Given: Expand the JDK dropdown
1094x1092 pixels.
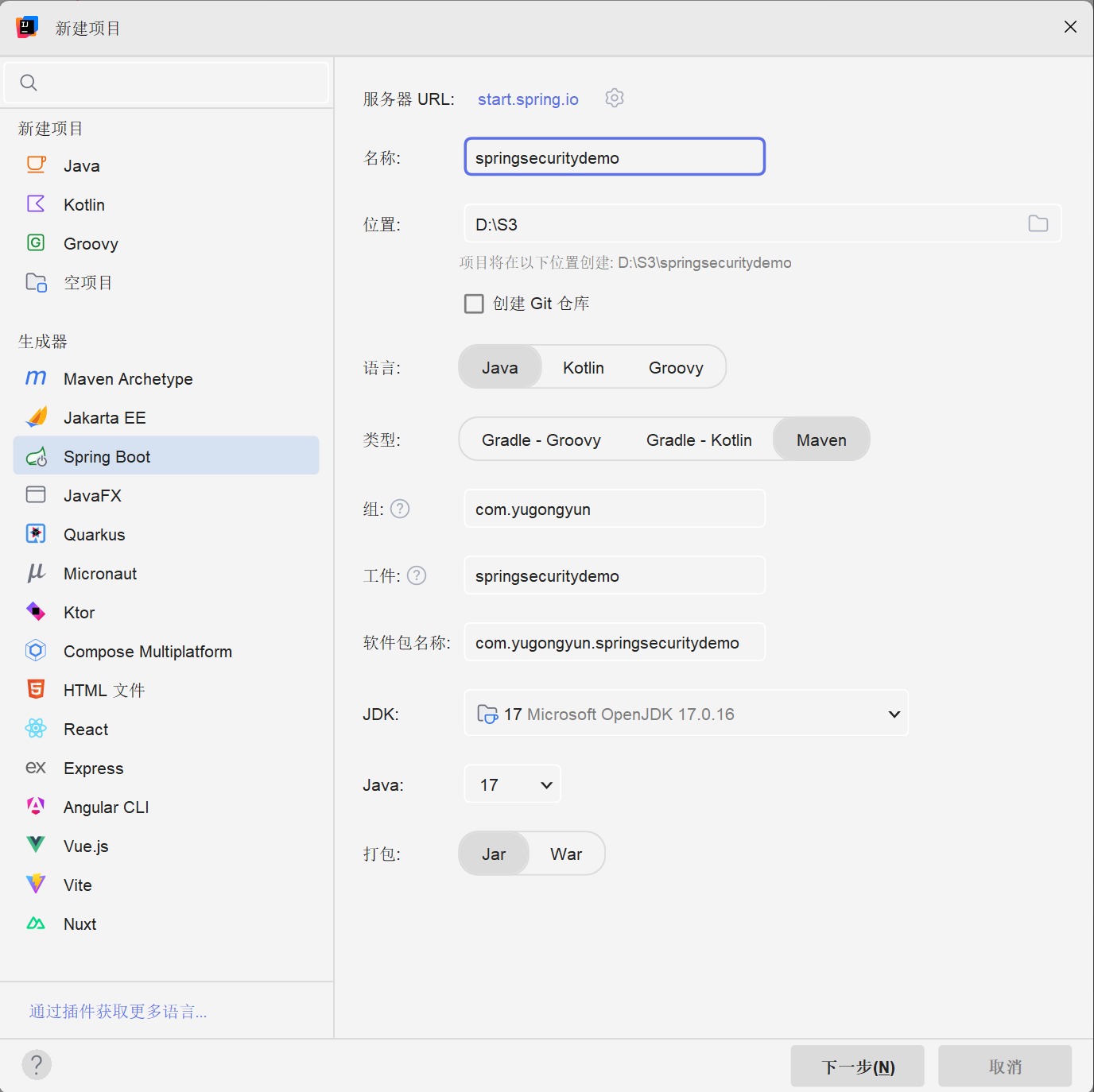Looking at the screenshot, I should (x=894, y=714).
